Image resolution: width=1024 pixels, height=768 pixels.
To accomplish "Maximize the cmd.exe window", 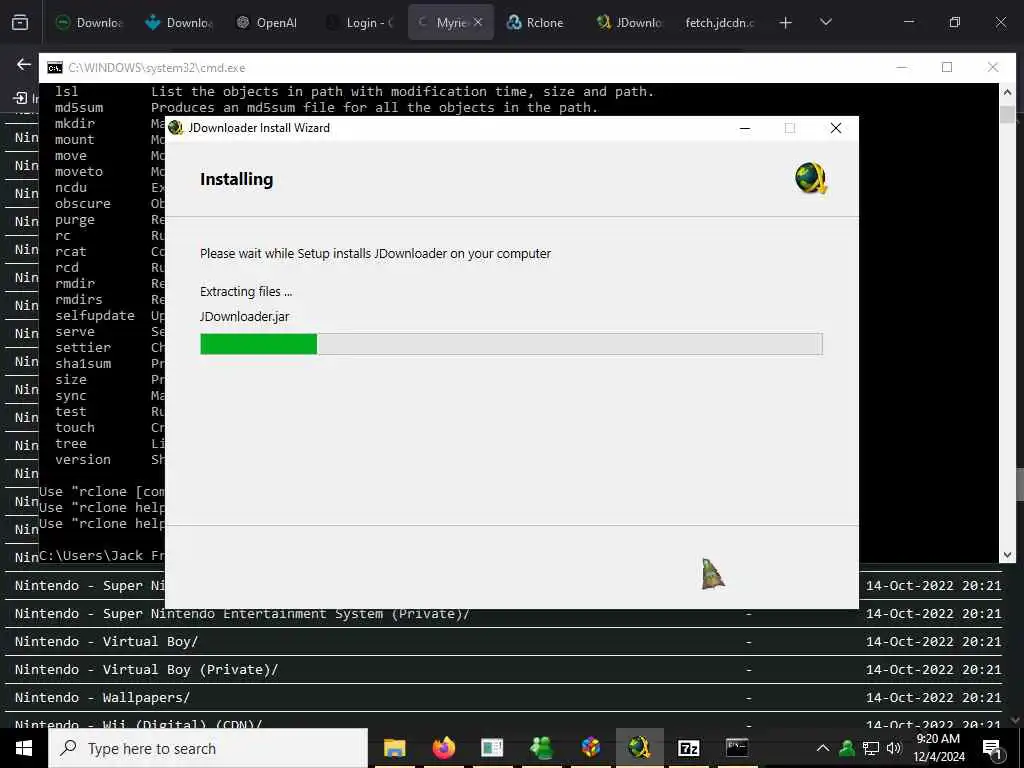I will tap(947, 67).
